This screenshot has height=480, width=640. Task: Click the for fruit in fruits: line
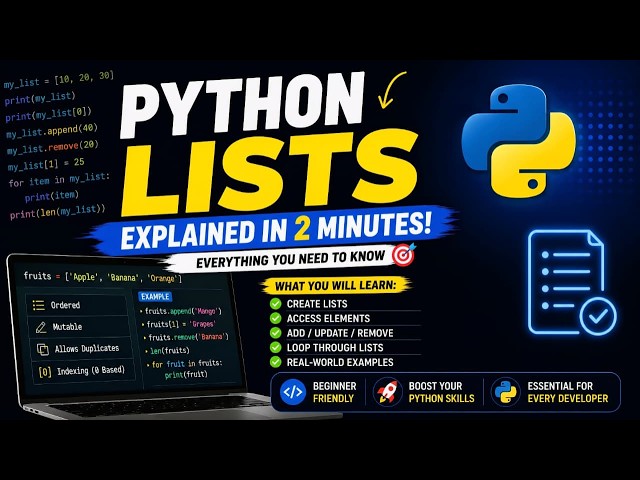click(x=185, y=363)
